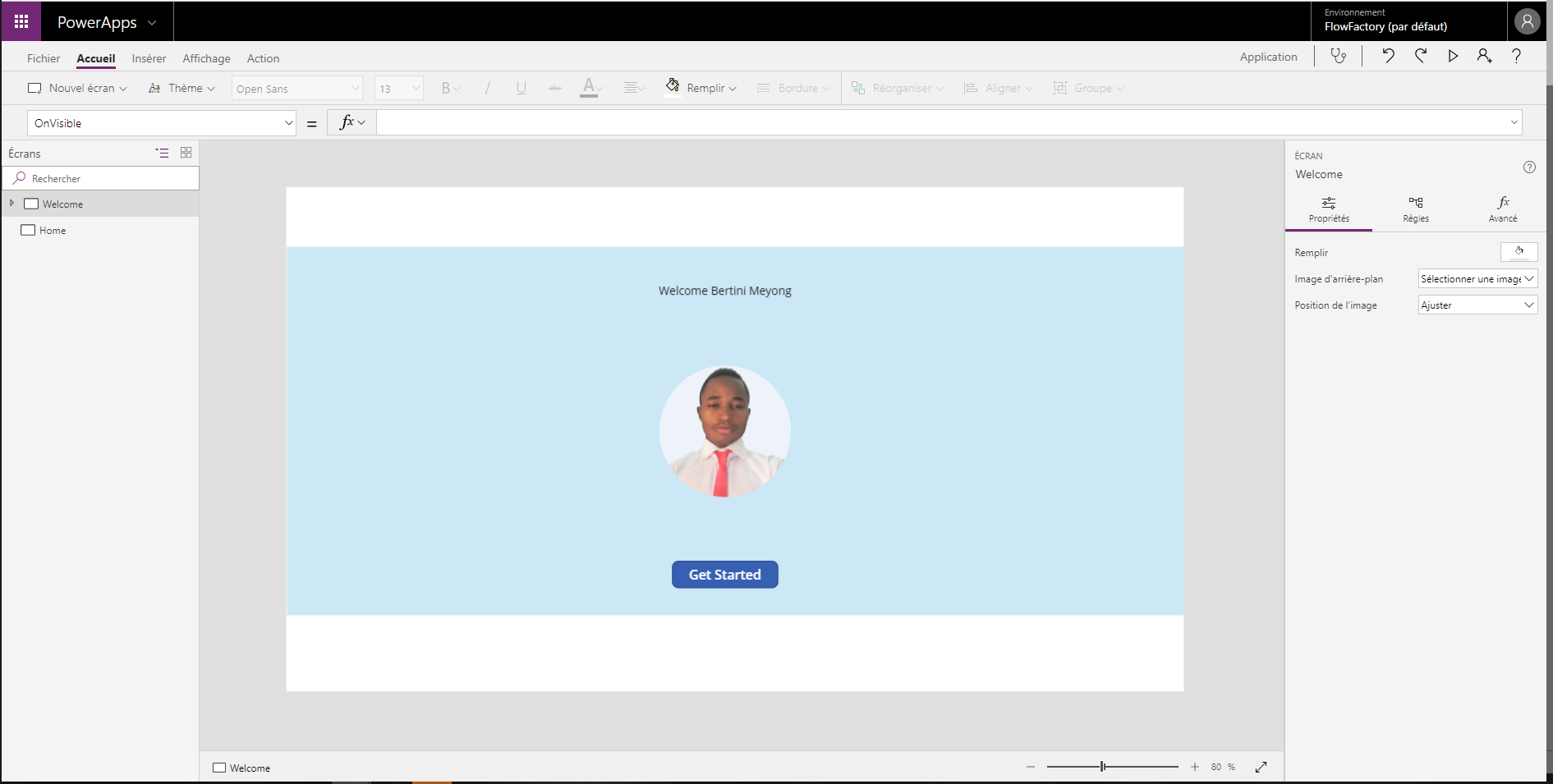Open the app launcher waffle icon

coord(21,21)
